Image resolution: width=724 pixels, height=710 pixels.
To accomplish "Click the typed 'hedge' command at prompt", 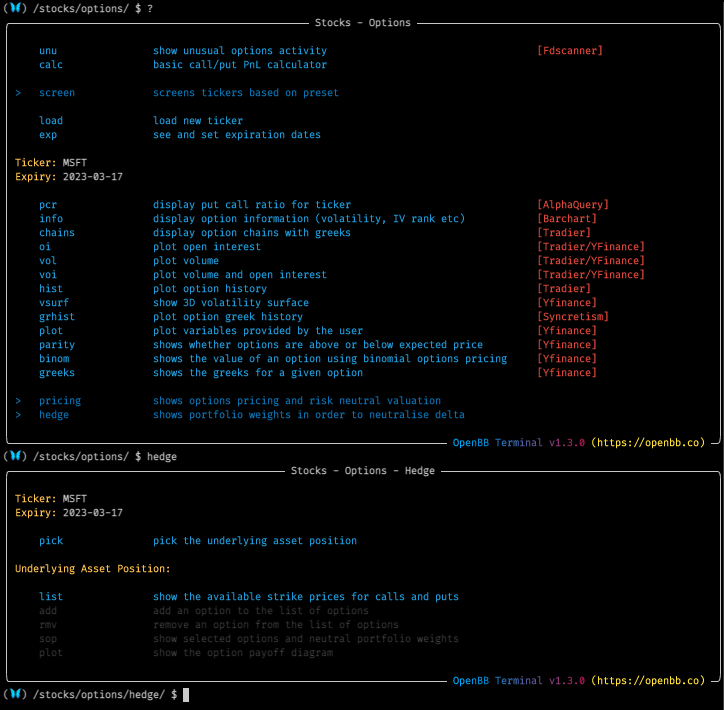I will [162, 457].
